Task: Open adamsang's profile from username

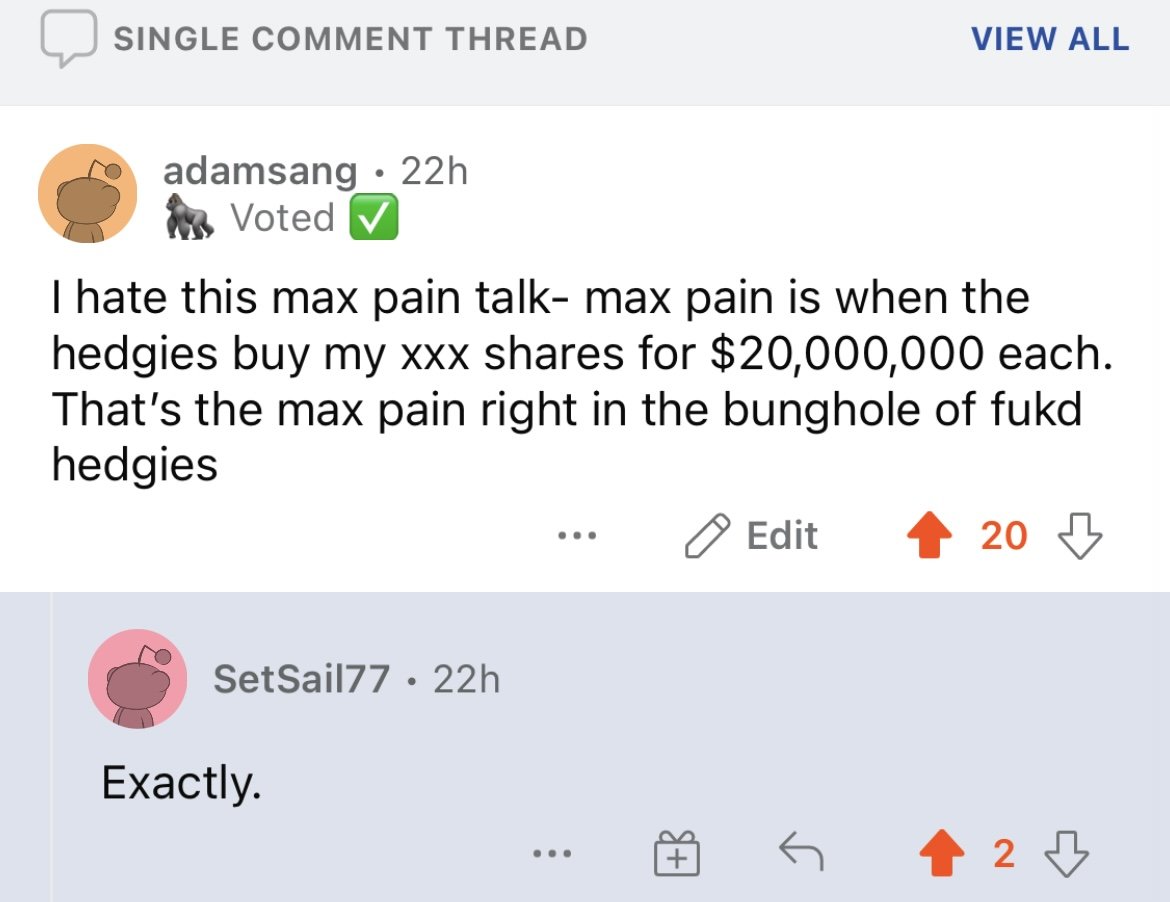Action: pos(260,172)
